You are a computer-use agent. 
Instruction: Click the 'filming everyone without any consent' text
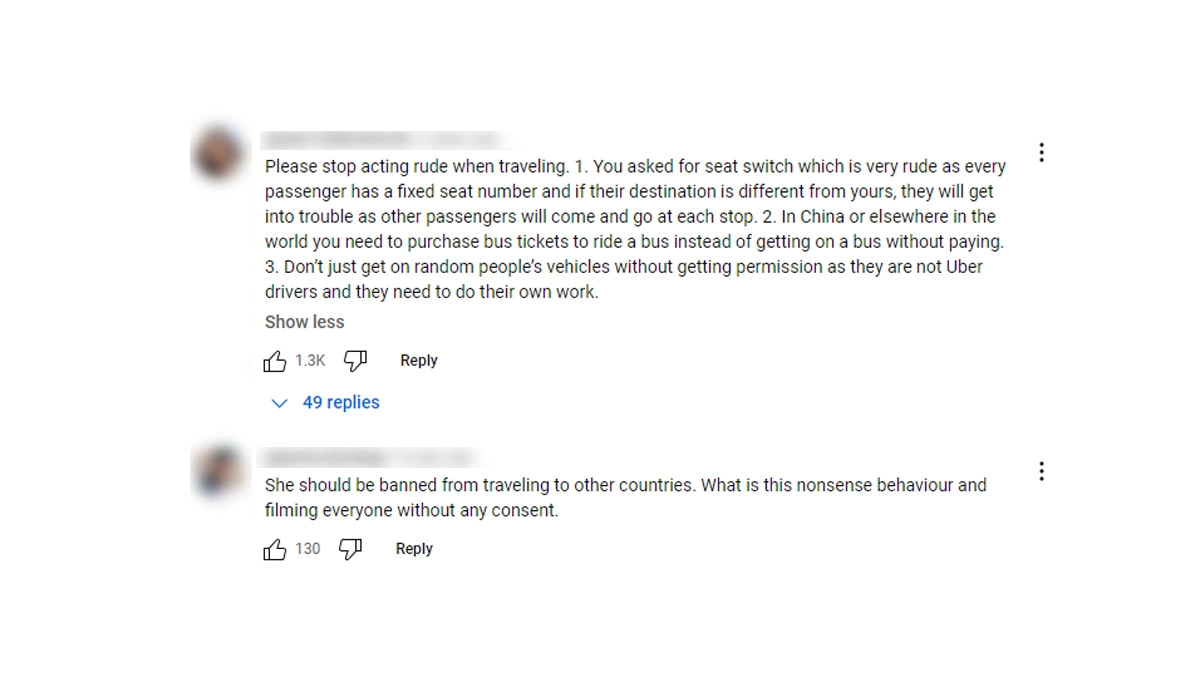(411, 511)
